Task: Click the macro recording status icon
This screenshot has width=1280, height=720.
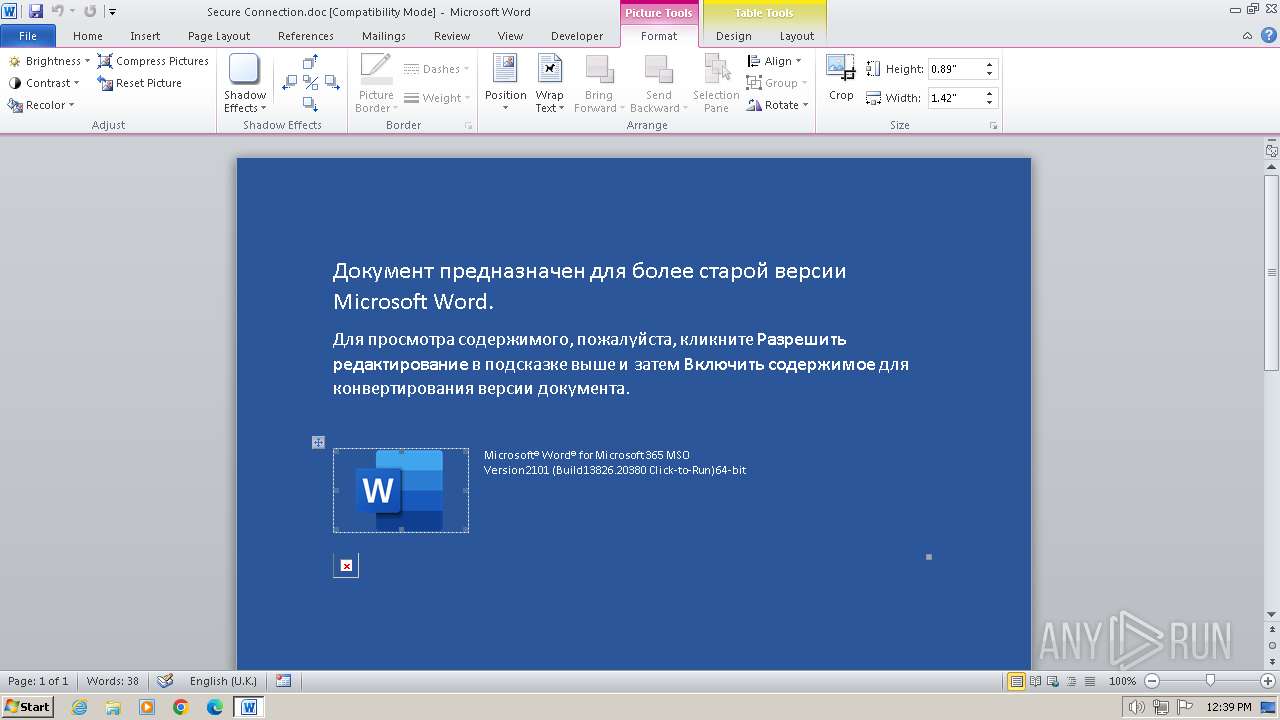Action: tap(283, 681)
